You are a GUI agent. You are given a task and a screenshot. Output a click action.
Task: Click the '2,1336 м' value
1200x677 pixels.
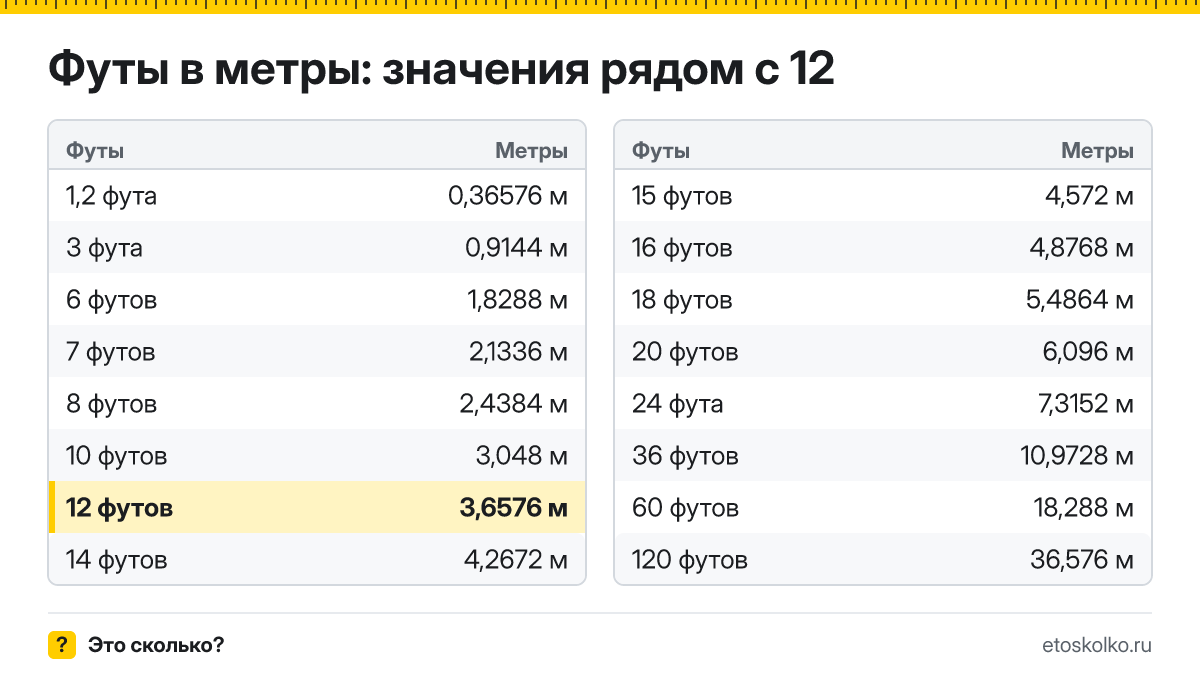pos(517,352)
